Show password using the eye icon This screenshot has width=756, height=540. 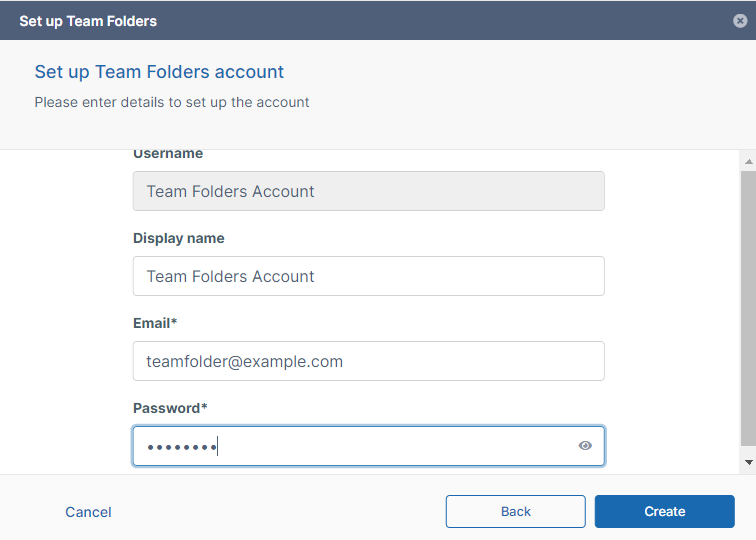coord(585,446)
